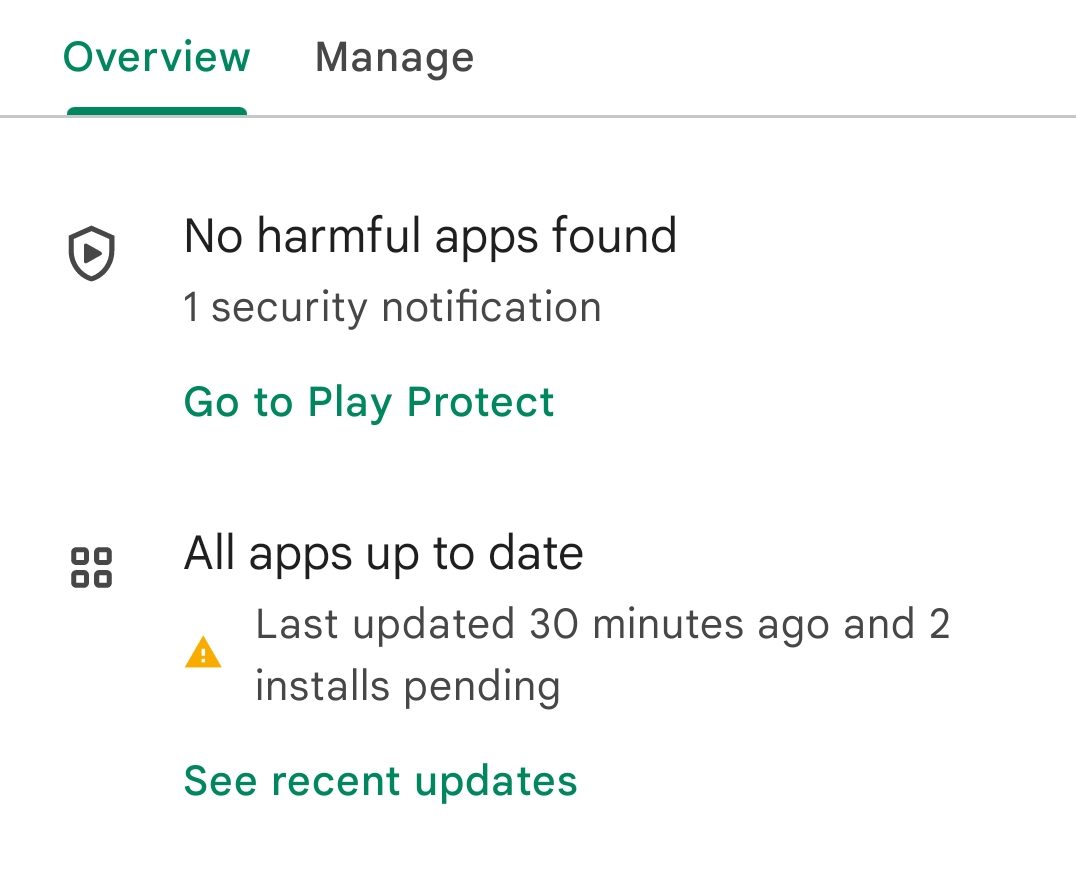The height and width of the screenshot is (871, 1076).
Task: Click the Play Protect shield icon
Action: [92, 254]
